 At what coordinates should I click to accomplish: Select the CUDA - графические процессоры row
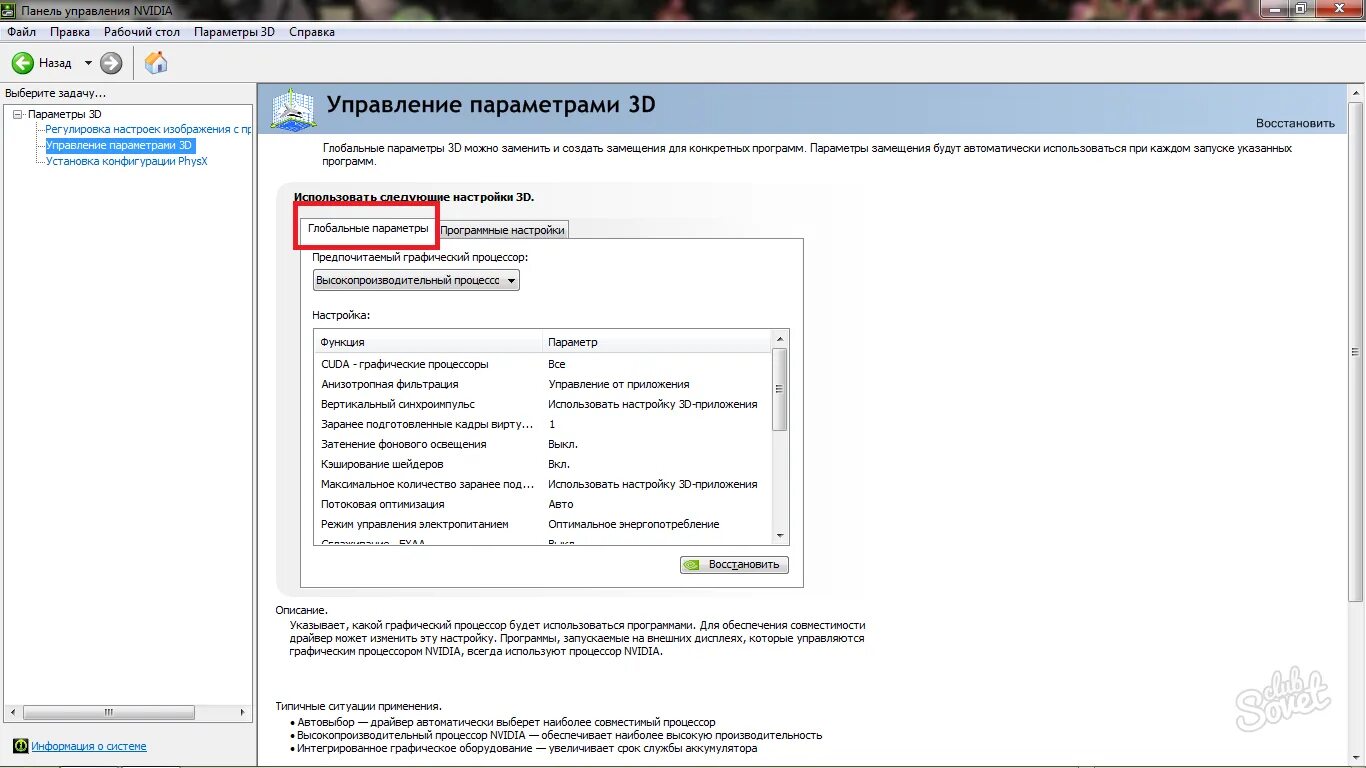click(543, 364)
